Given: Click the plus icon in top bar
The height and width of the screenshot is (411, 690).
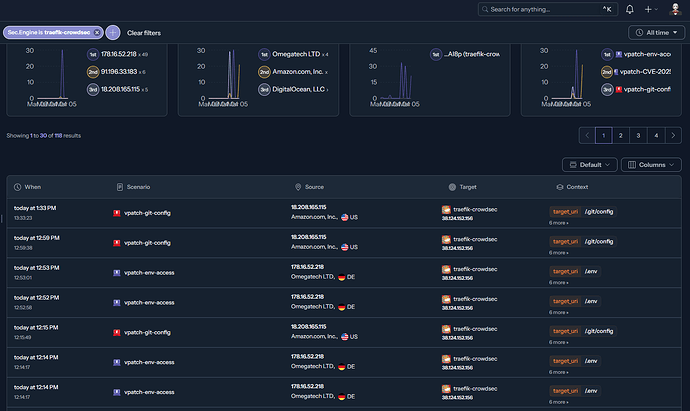Looking at the screenshot, I should coord(652,10).
